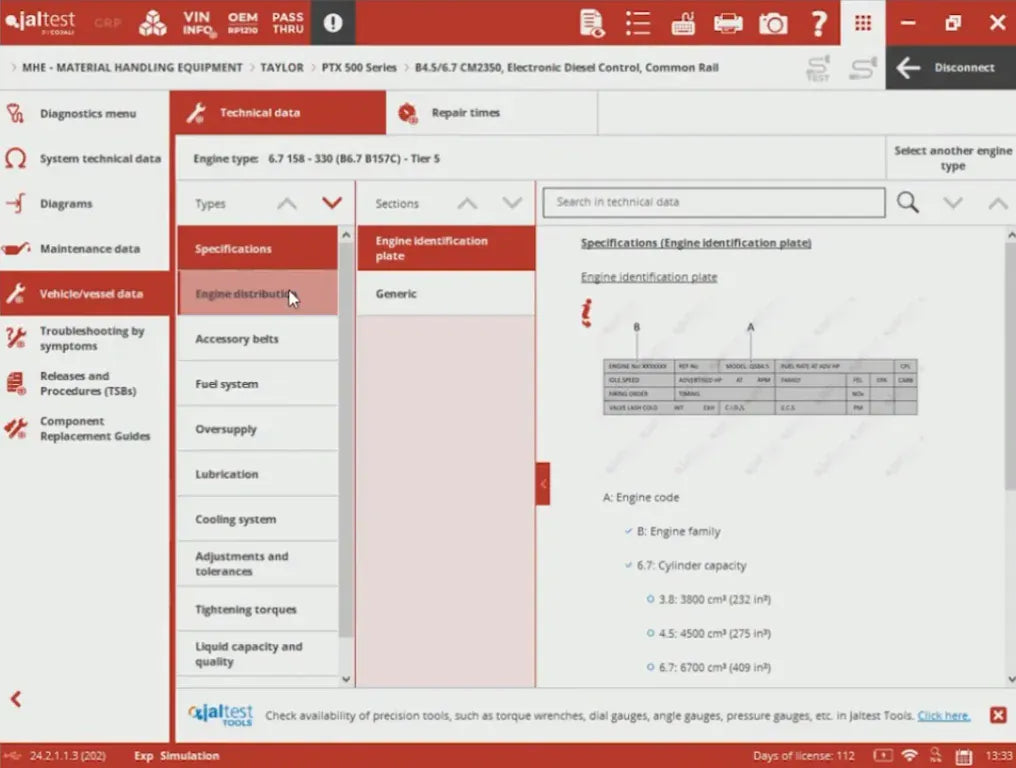The image size is (1016, 768).
Task: Collapse the left sidebar menu arrow
Action: tap(16, 699)
